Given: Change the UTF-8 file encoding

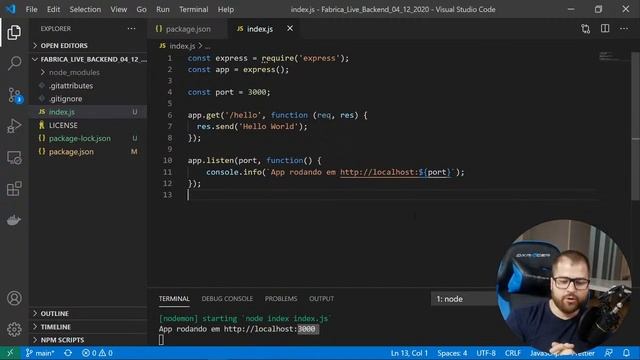Looking at the screenshot, I should point(486,353).
